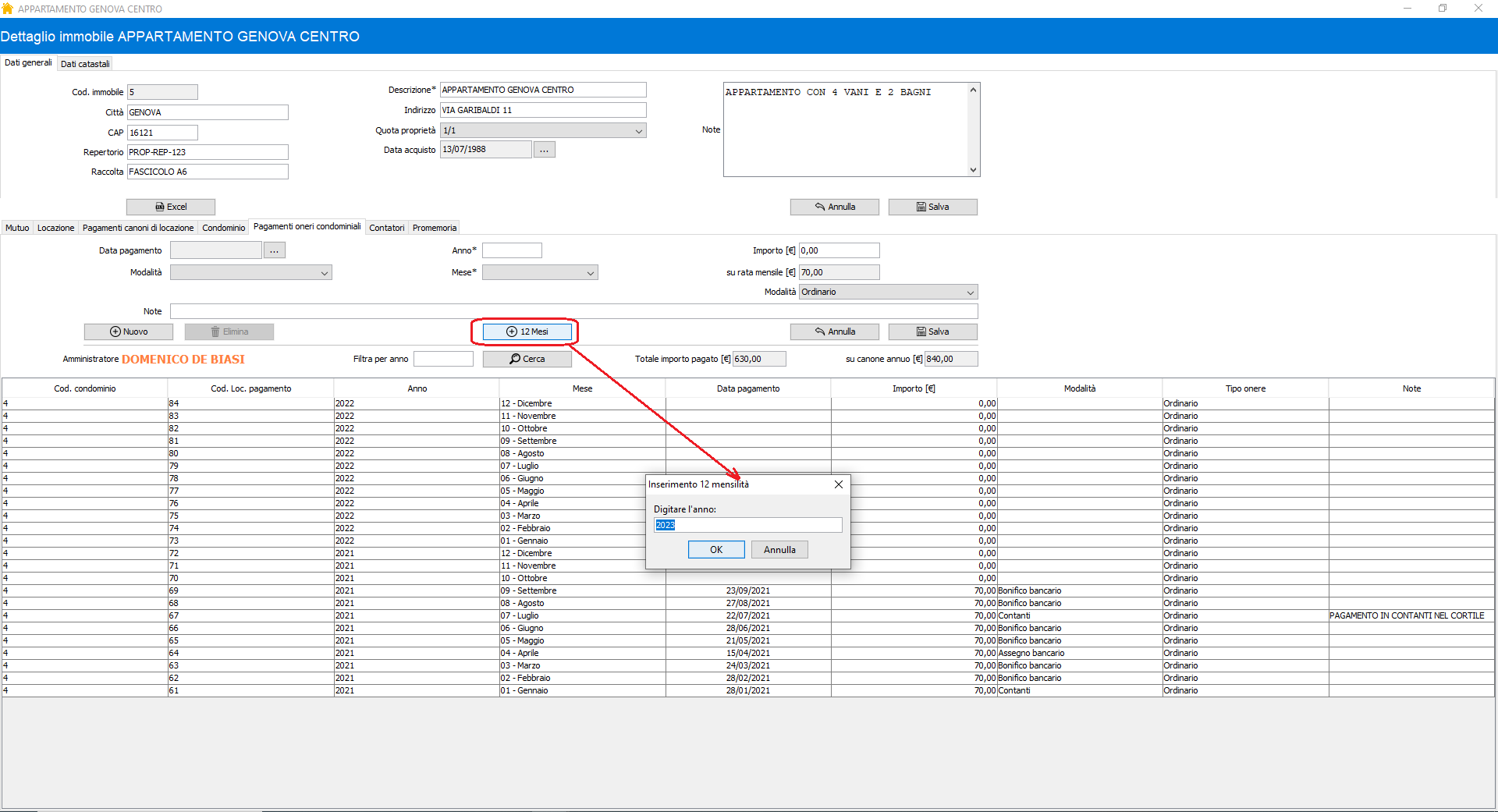Expand the Quota proprietà dropdown
The height and width of the screenshot is (812, 1498).
pos(639,131)
